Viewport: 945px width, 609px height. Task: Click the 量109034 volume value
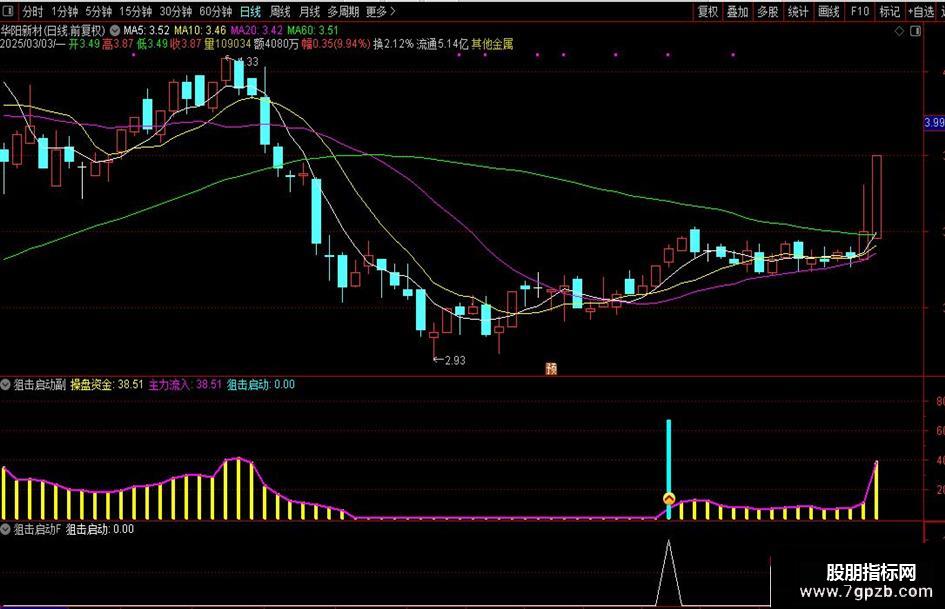point(228,43)
